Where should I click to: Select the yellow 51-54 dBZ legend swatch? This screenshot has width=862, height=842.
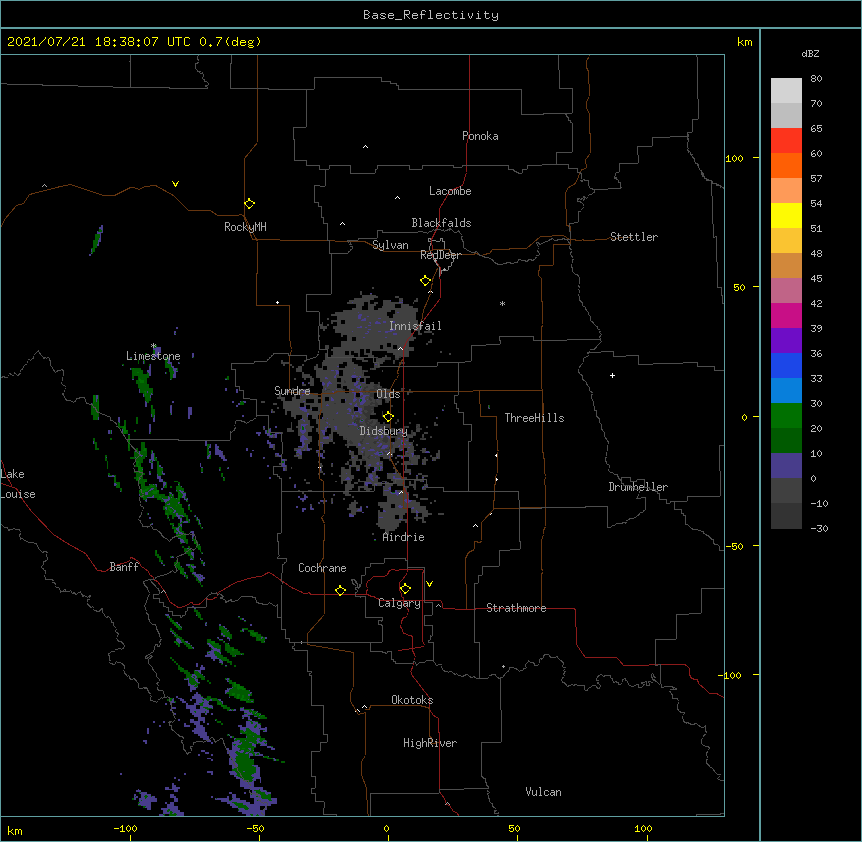click(x=786, y=215)
